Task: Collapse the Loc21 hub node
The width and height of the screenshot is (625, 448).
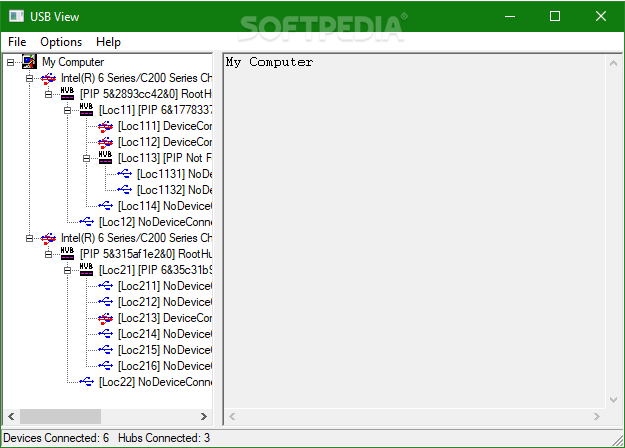Action: (x=68, y=270)
